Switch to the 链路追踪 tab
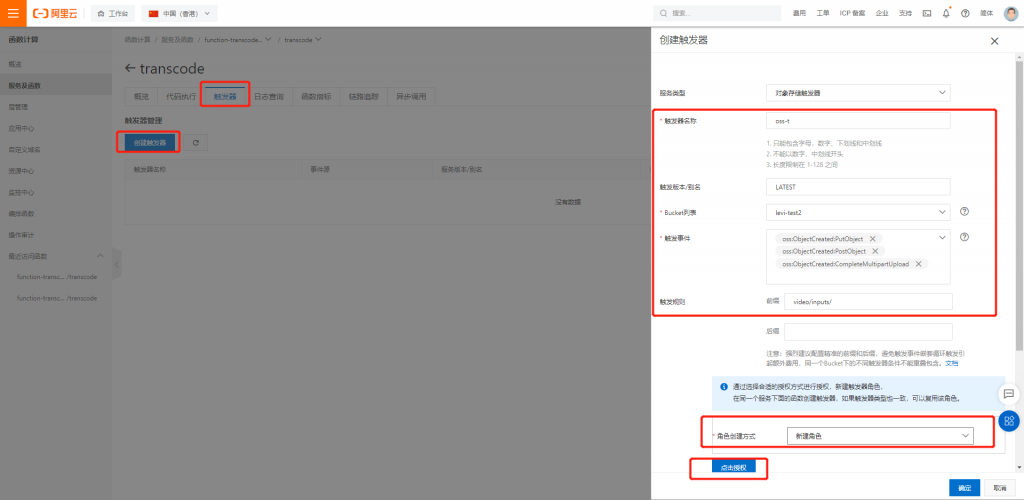This screenshot has height=500, width=1024. (x=364, y=97)
